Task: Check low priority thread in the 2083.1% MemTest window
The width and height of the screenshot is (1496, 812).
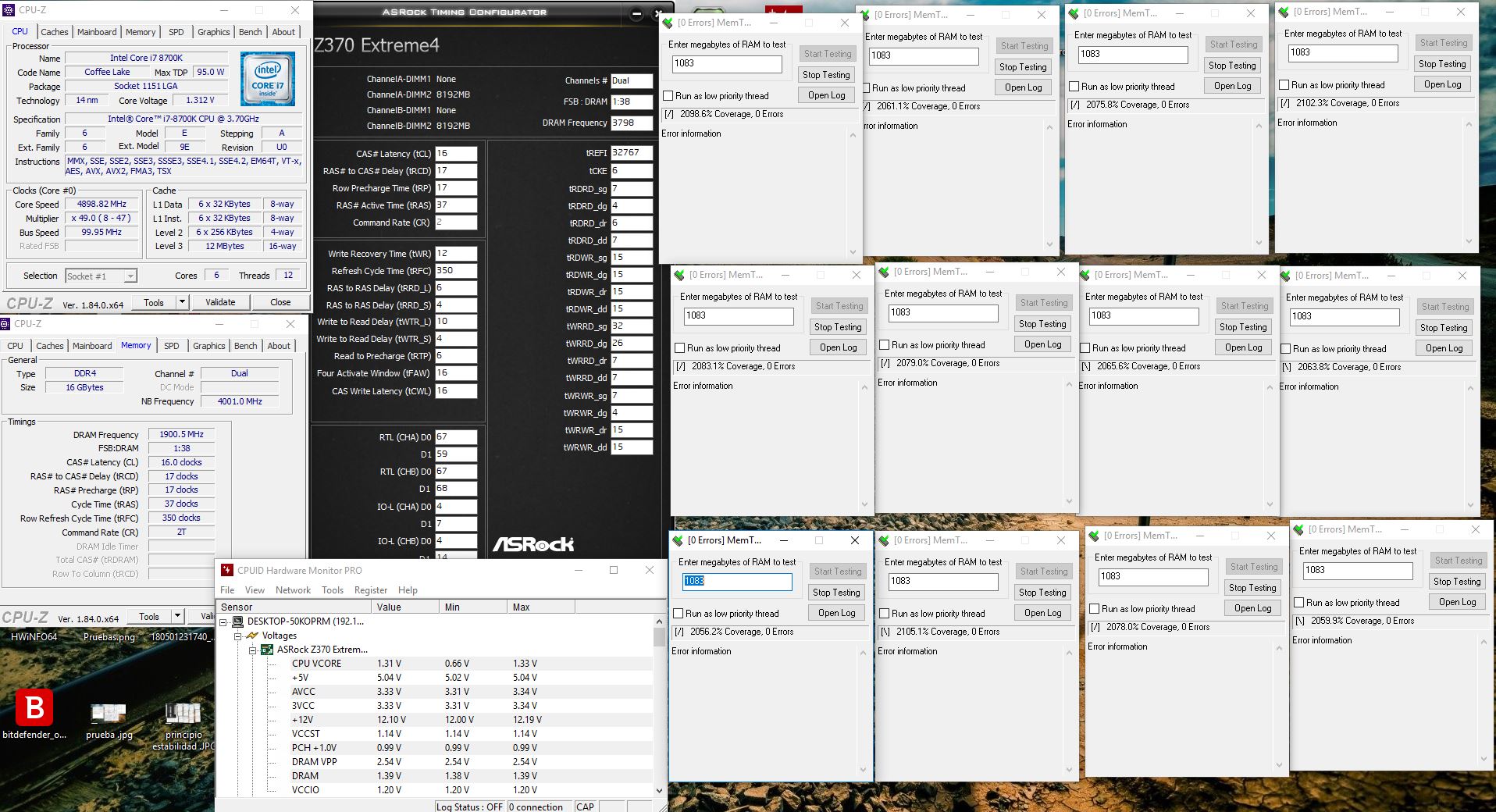Action: click(x=680, y=348)
